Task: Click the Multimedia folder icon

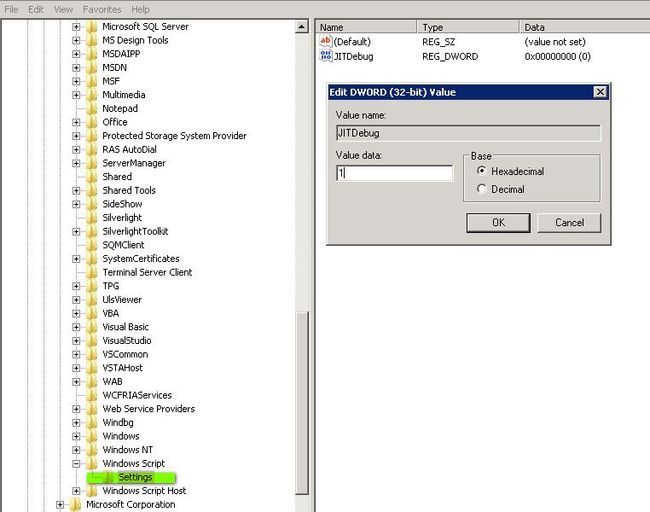Action: click(x=92, y=95)
